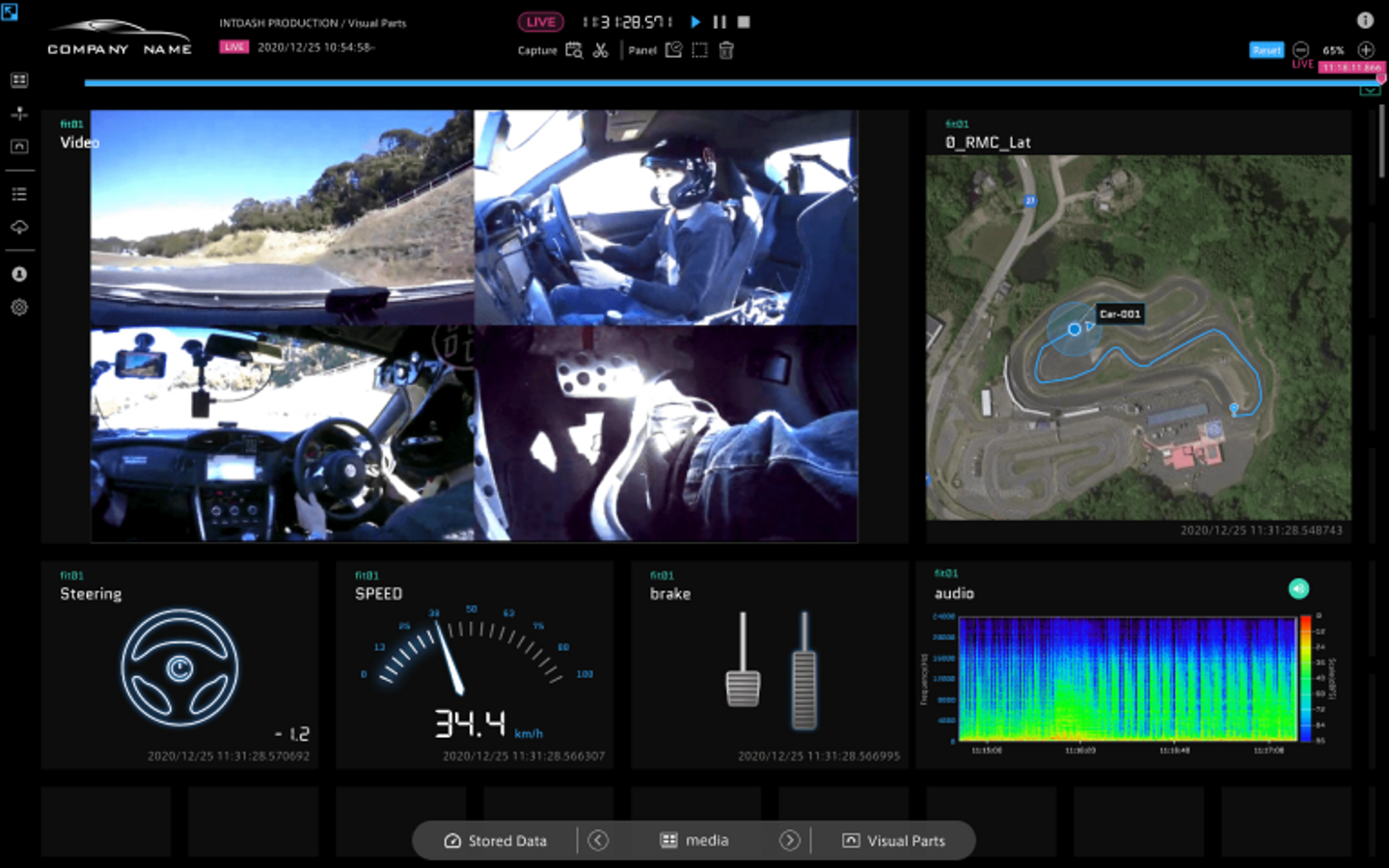Screen dimensions: 1389x868
Task: Go to previous screen with left arrow
Action: pos(598,841)
